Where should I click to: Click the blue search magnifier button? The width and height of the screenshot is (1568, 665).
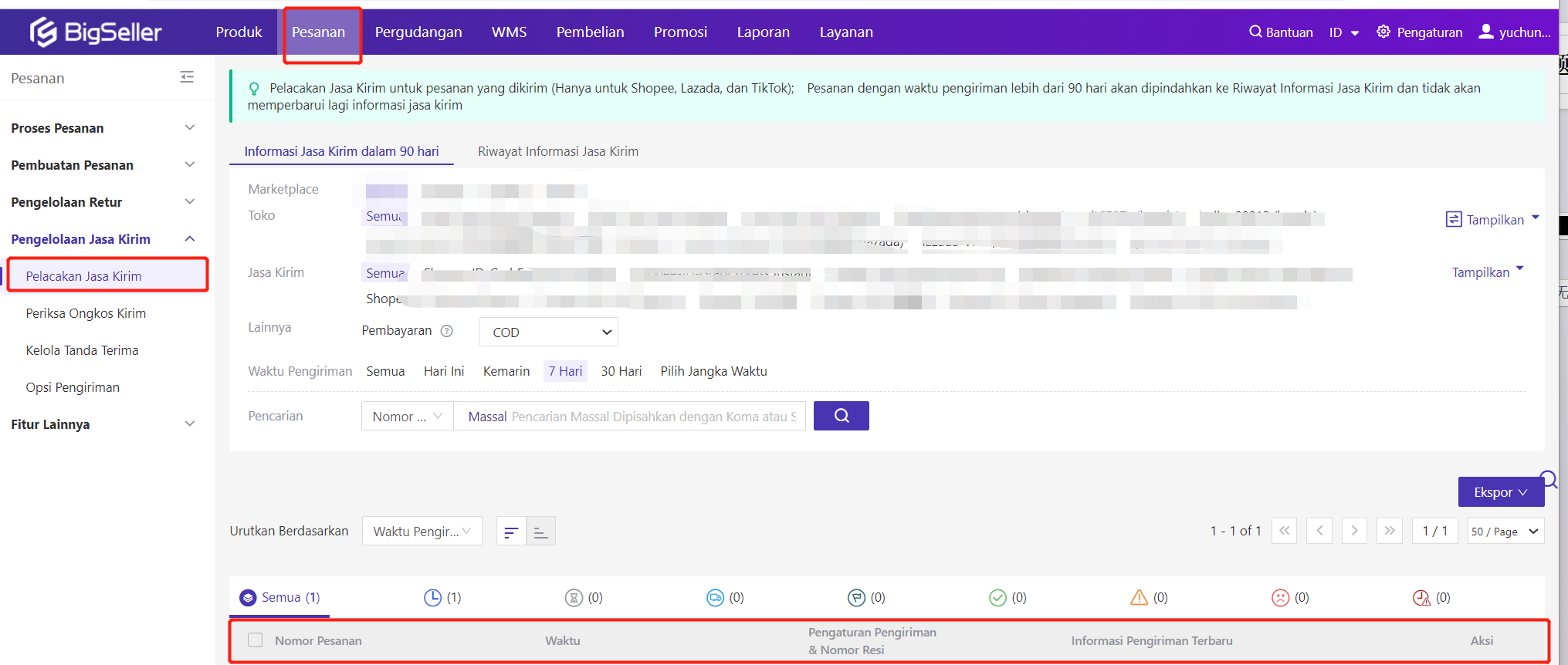tap(841, 416)
